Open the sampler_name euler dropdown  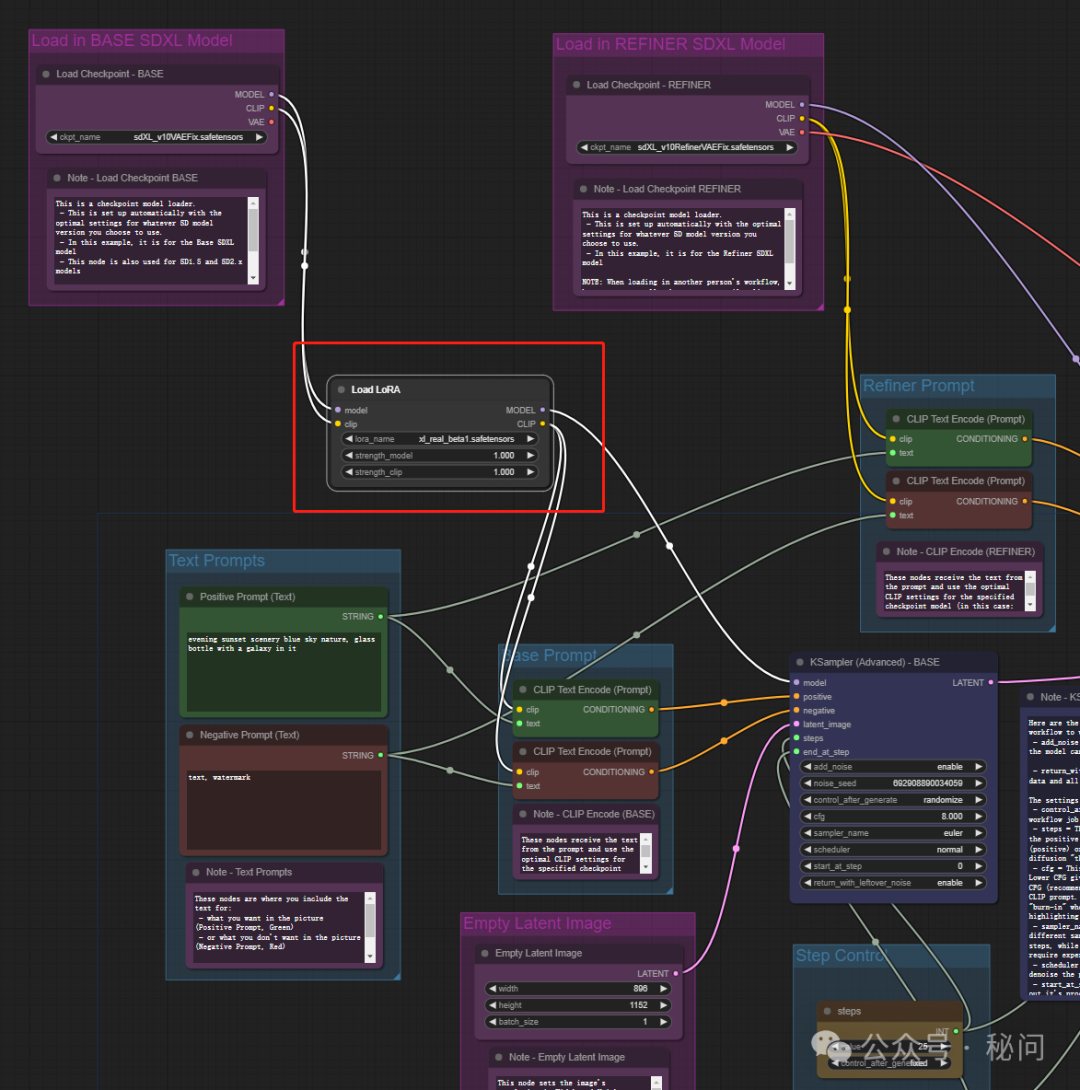tap(893, 833)
